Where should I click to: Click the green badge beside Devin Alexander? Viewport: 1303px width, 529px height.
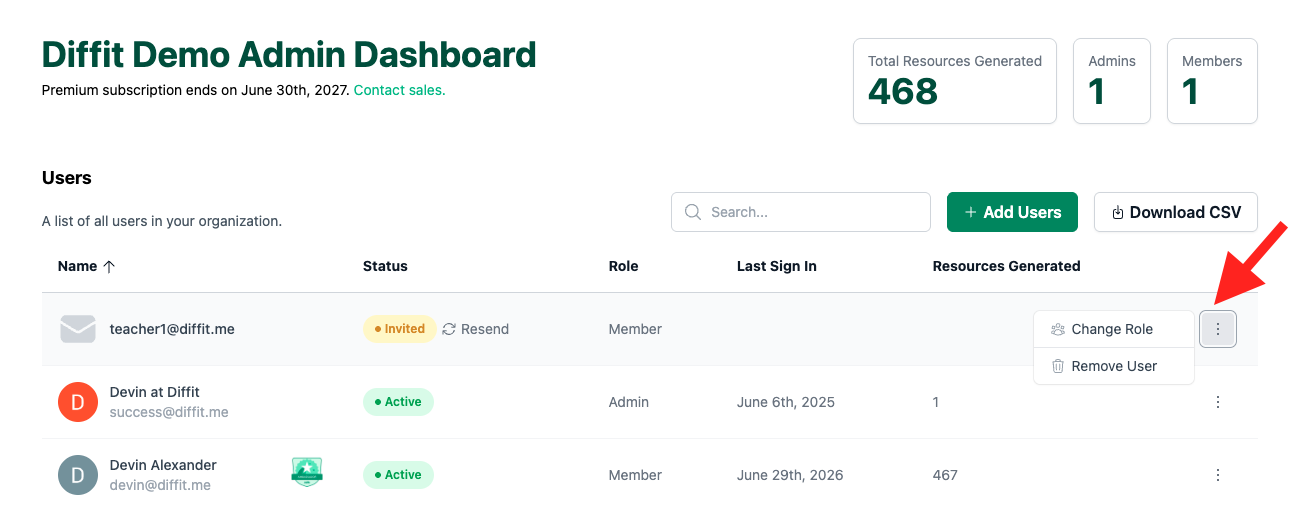point(307,471)
